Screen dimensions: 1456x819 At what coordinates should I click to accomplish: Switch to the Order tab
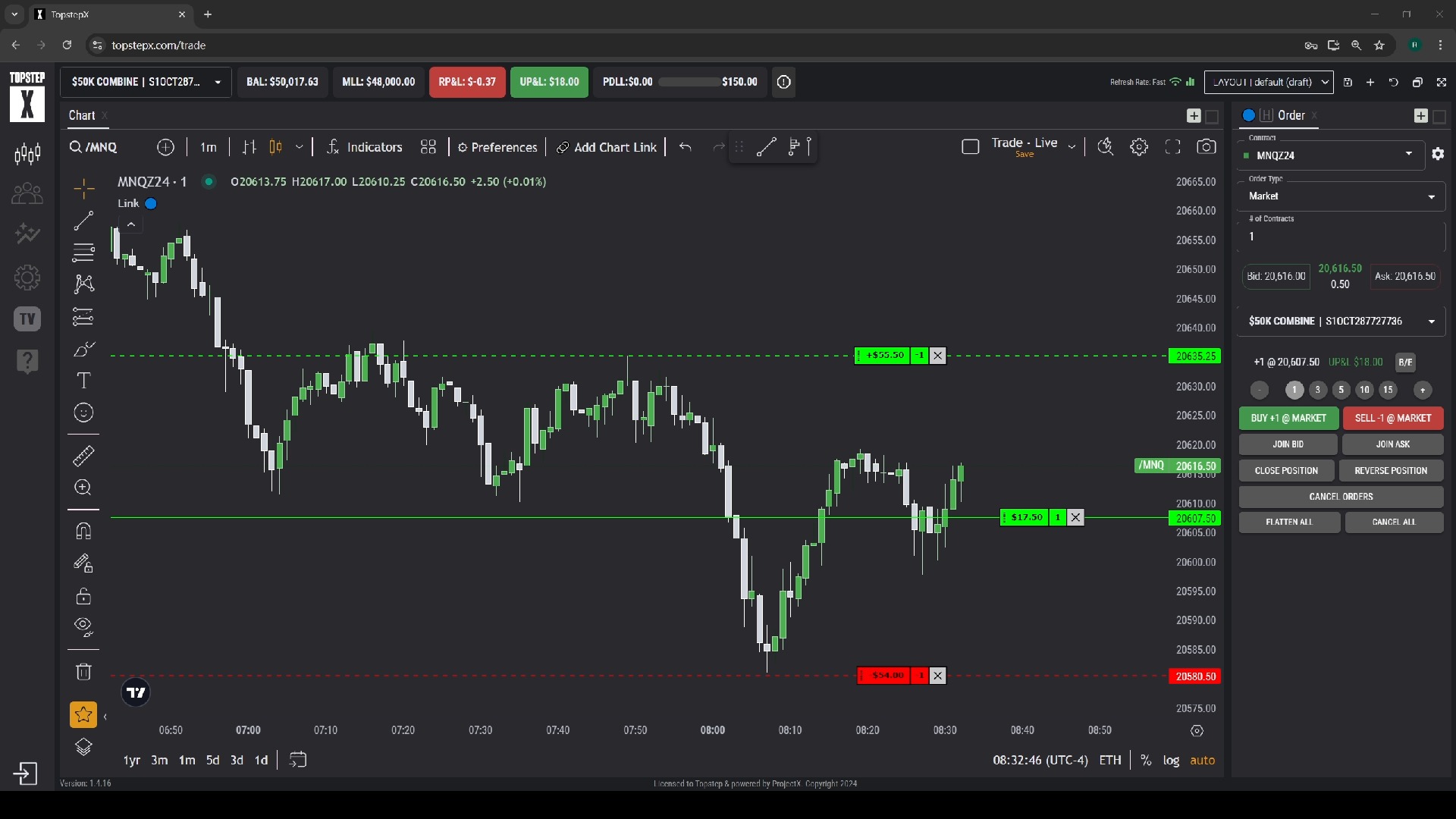point(1291,115)
